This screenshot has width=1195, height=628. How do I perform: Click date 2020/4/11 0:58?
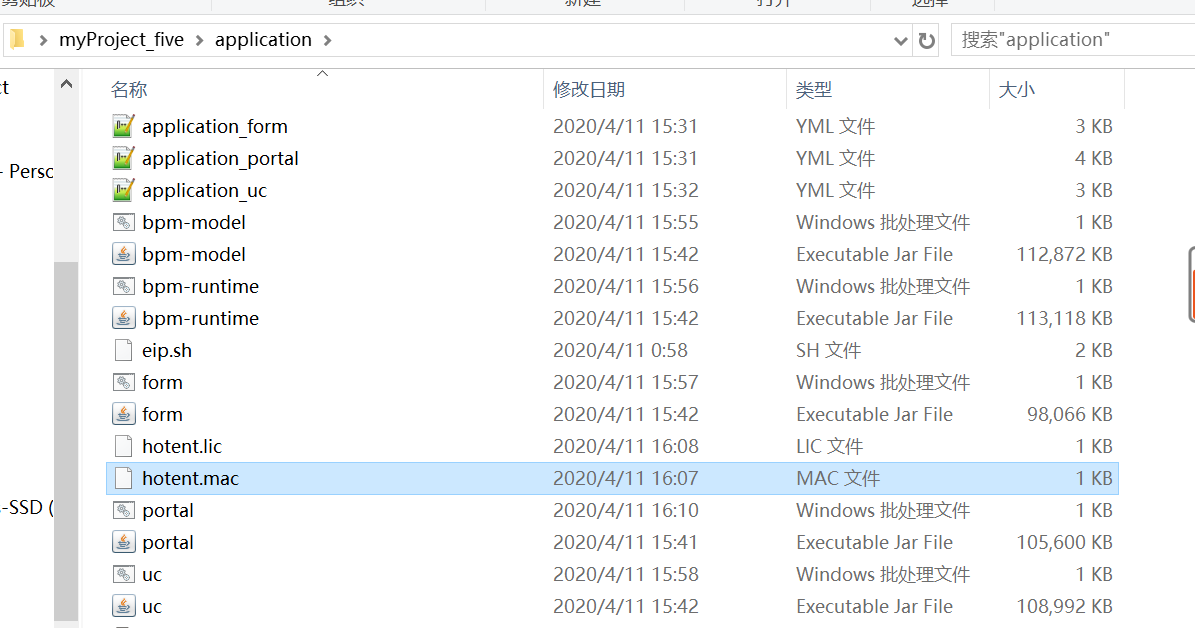620,351
